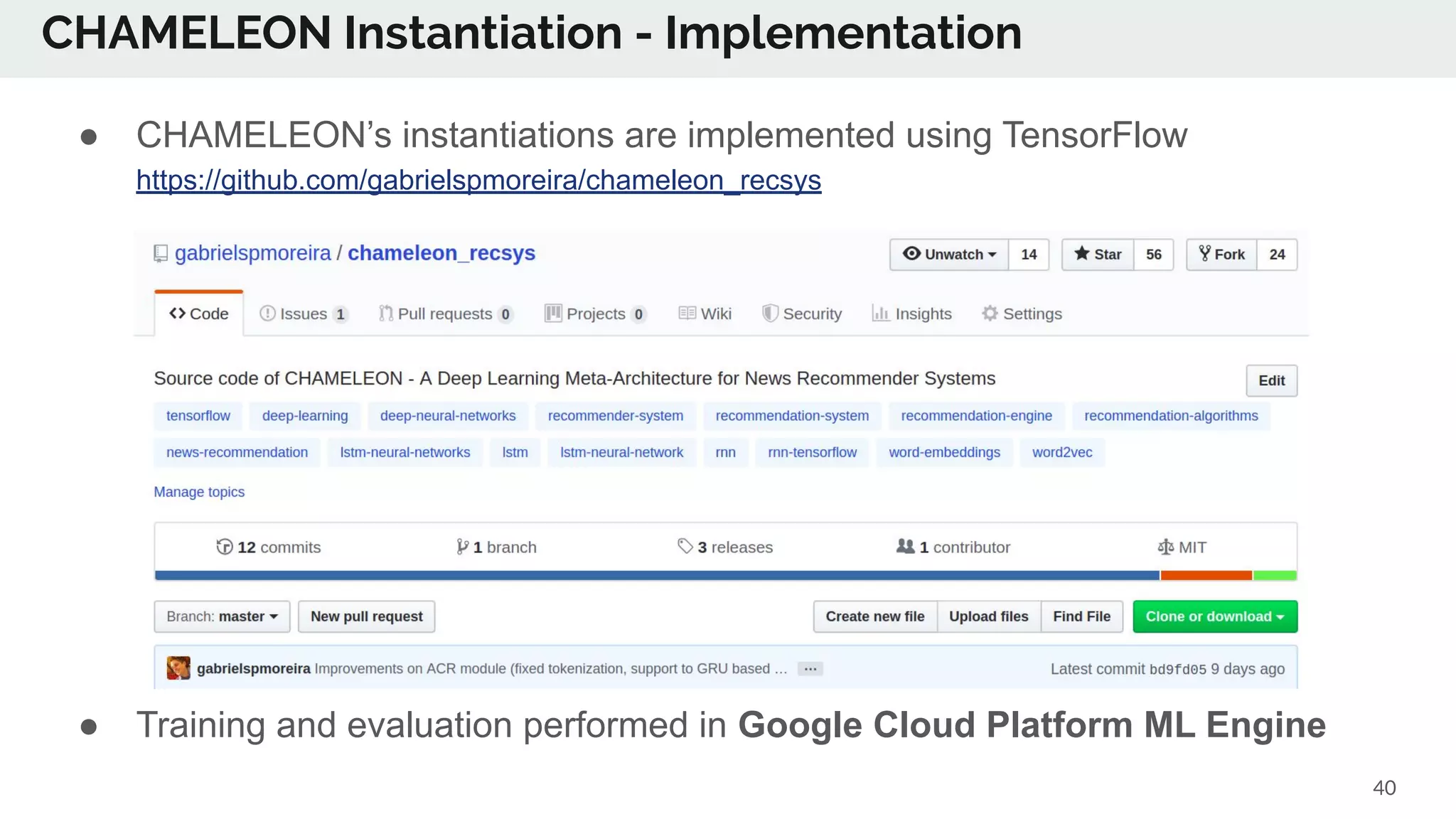Select the word2vec topic tag

[1062, 452]
